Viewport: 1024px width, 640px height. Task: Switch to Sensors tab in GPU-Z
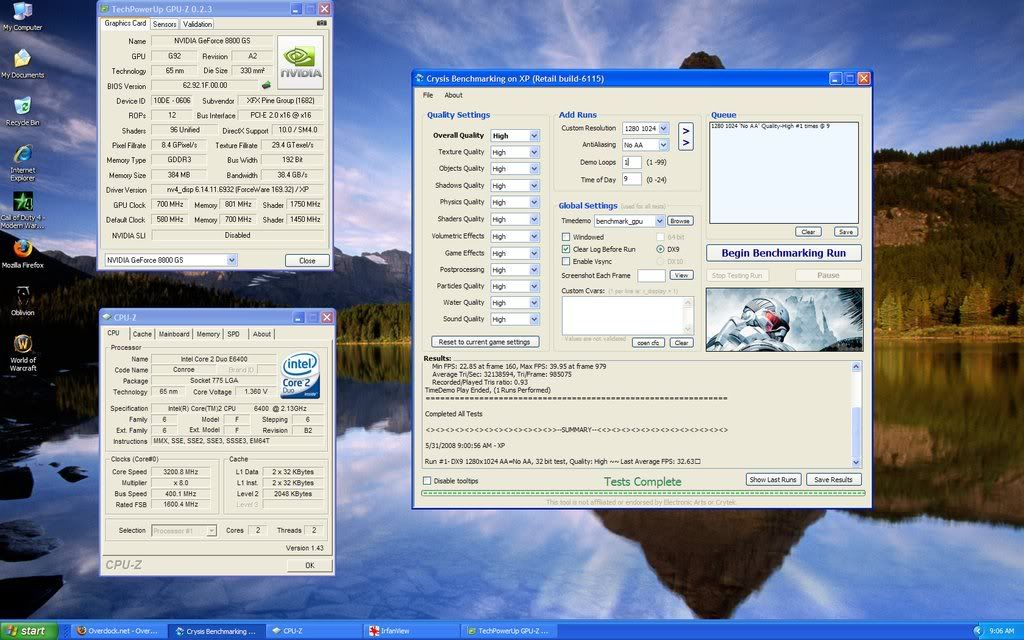click(x=165, y=24)
